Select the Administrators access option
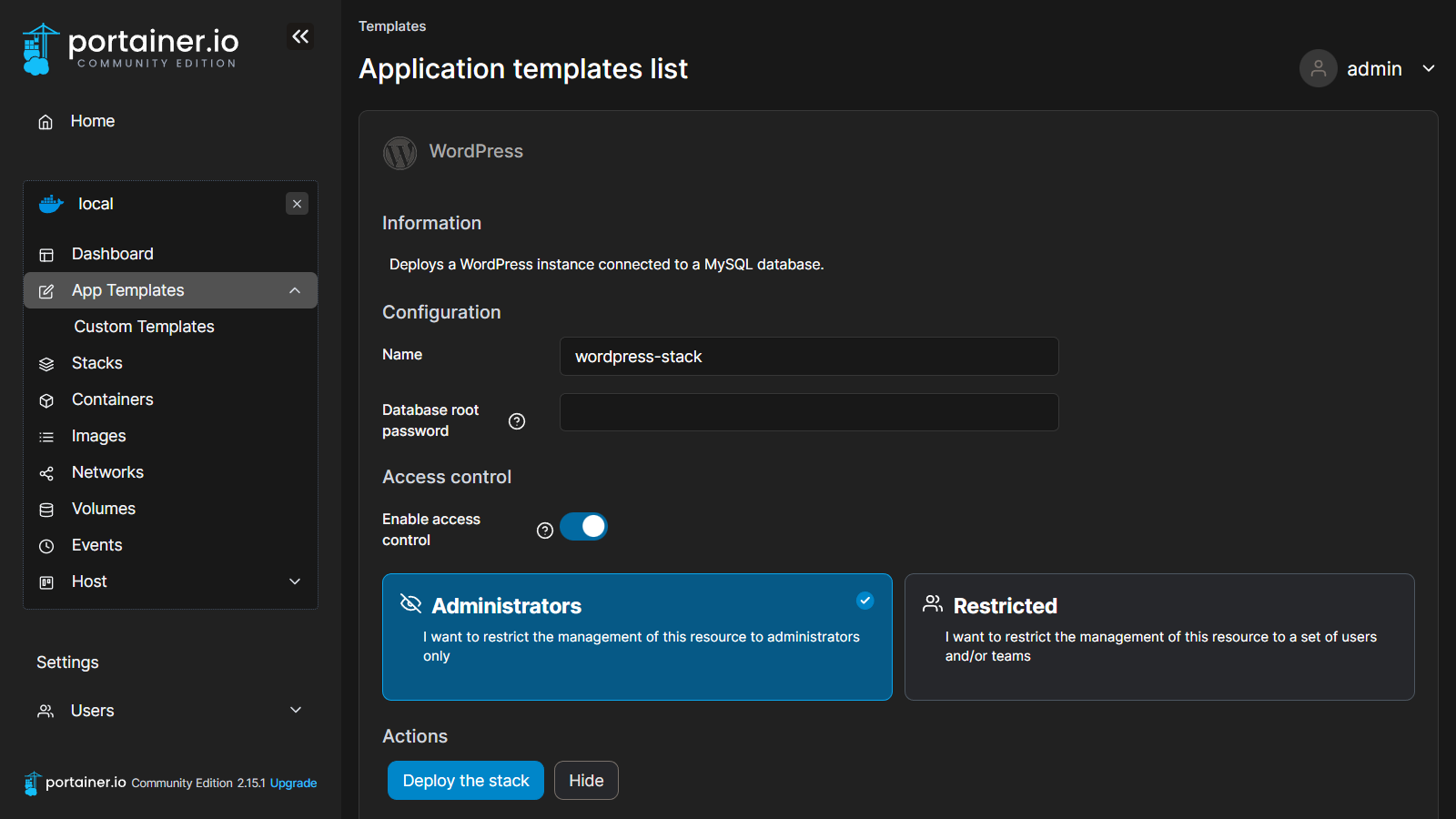This screenshot has width=1456, height=819. (637, 636)
